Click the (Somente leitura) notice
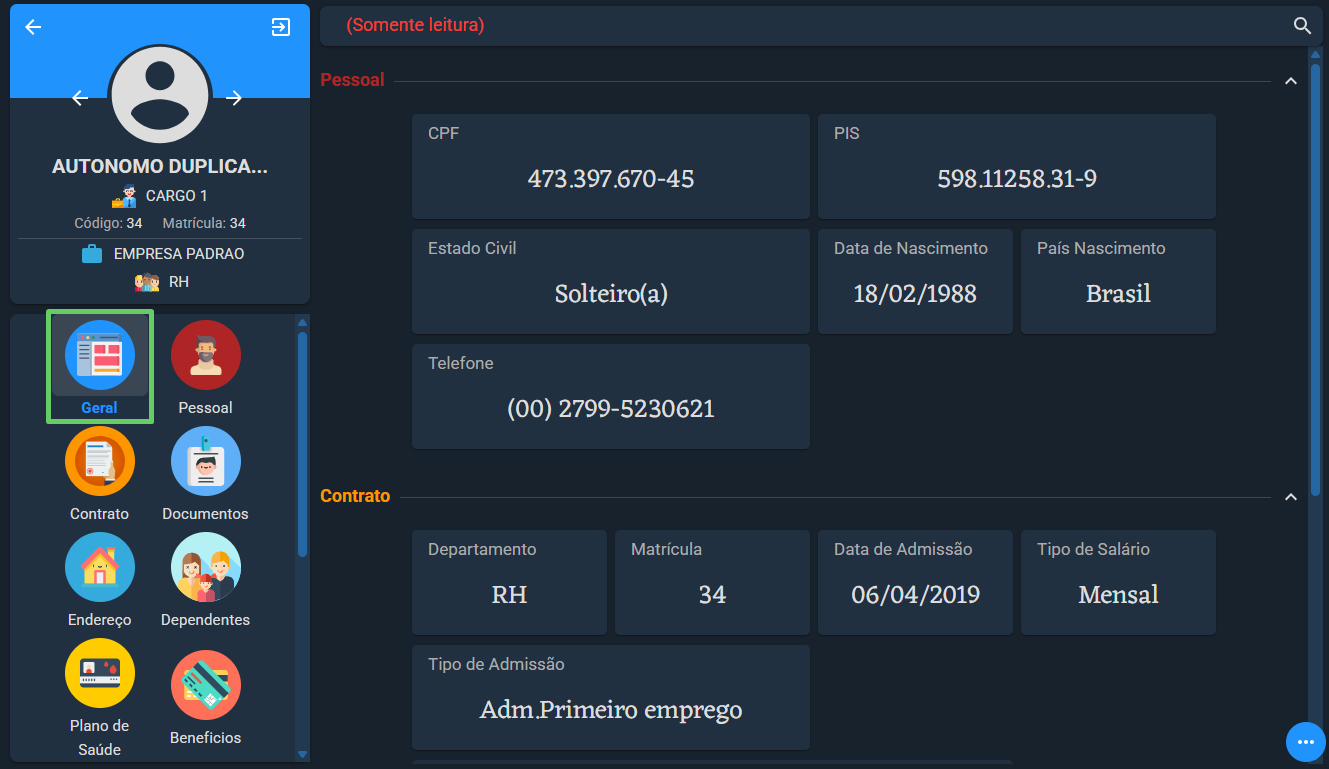Screen dimensions: 1329x769 coord(415,26)
